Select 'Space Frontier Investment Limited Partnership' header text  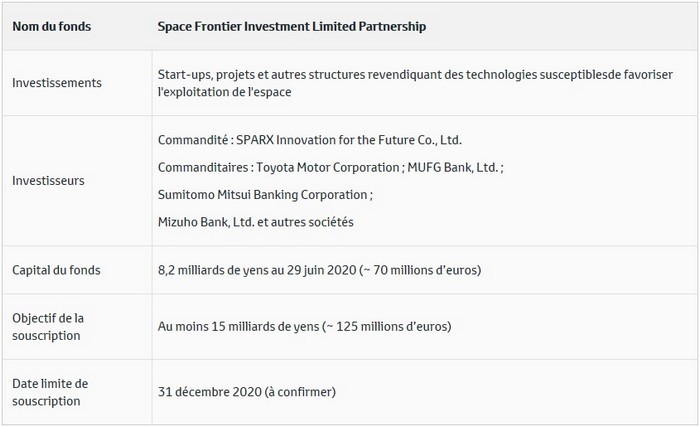pos(292,27)
